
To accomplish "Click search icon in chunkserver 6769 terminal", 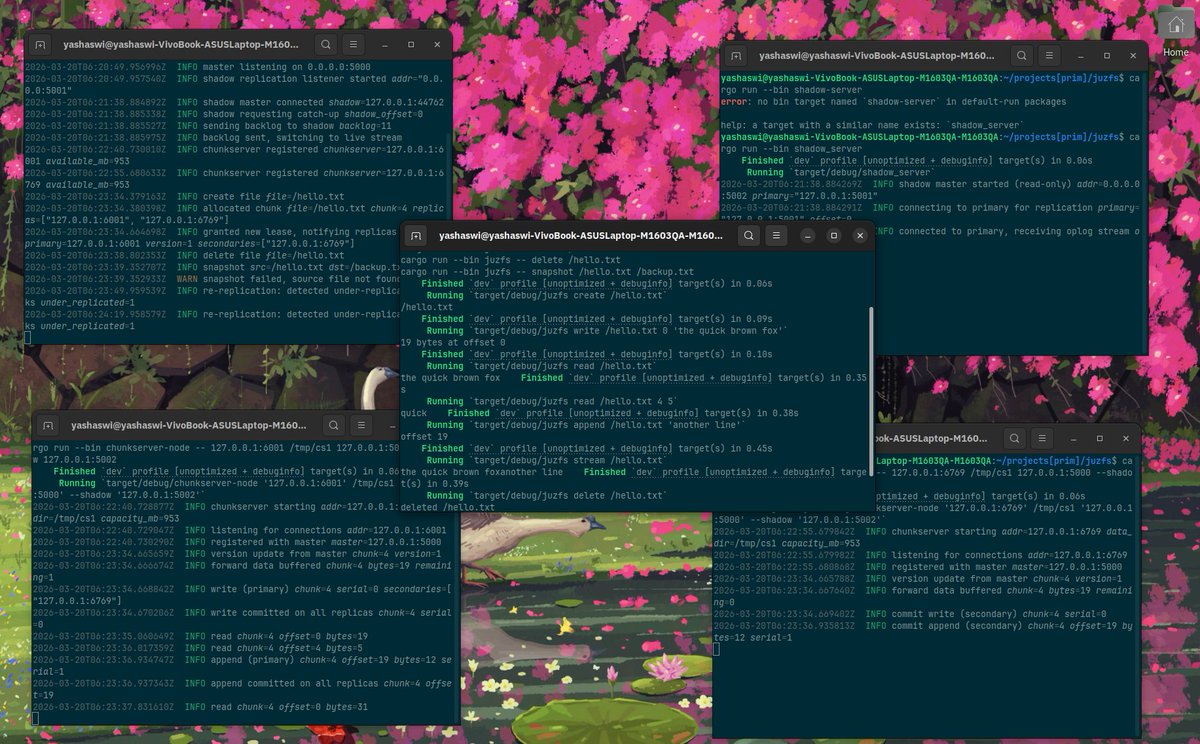I will pos(1014,438).
